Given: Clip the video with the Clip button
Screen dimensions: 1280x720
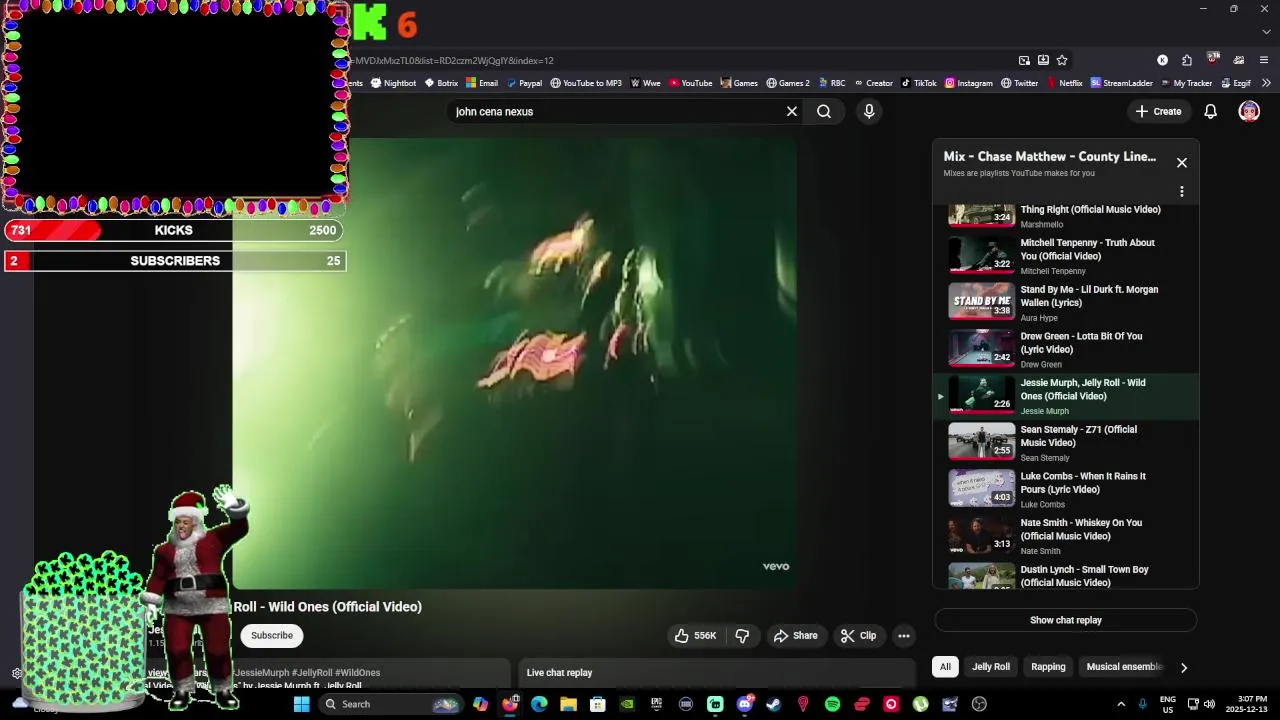Looking at the screenshot, I should 859,636.
